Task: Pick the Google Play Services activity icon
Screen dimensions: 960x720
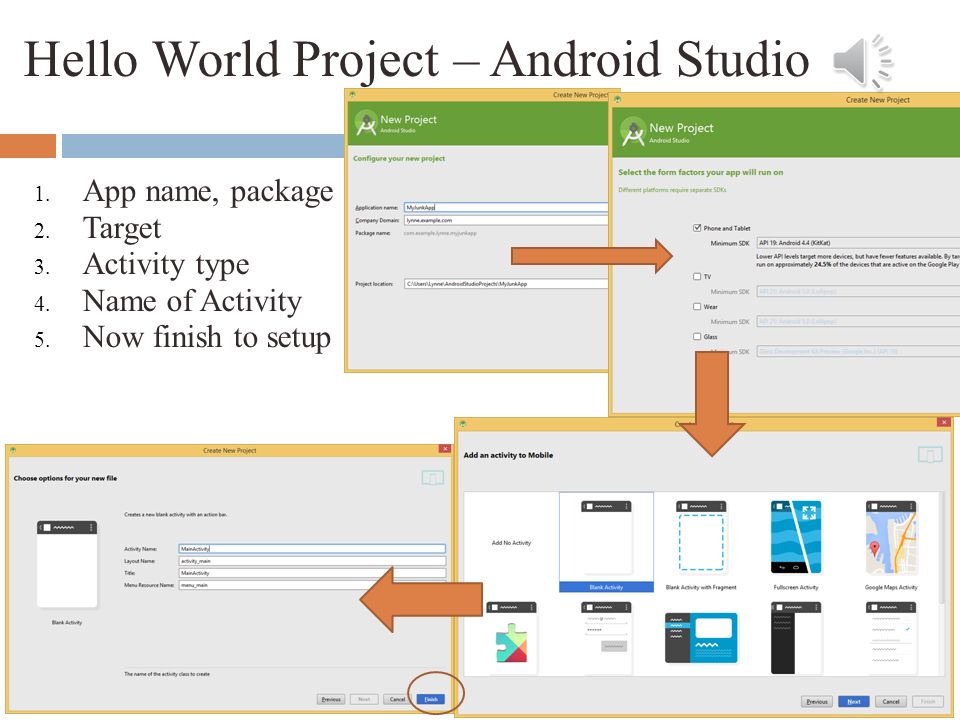Action: pos(511,639)
